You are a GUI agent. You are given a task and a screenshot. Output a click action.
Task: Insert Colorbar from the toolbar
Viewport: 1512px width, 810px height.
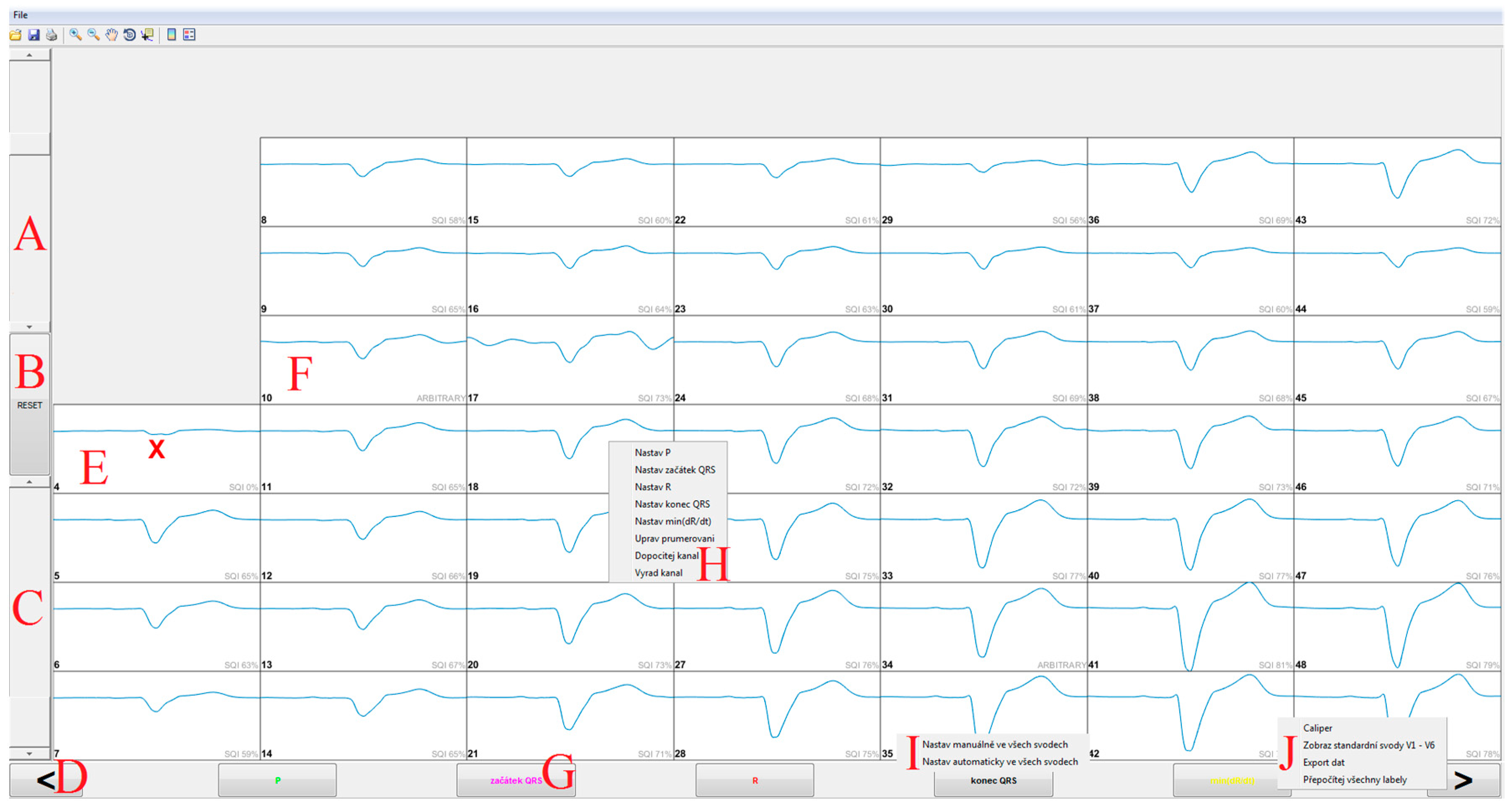[x=172, y=35]
